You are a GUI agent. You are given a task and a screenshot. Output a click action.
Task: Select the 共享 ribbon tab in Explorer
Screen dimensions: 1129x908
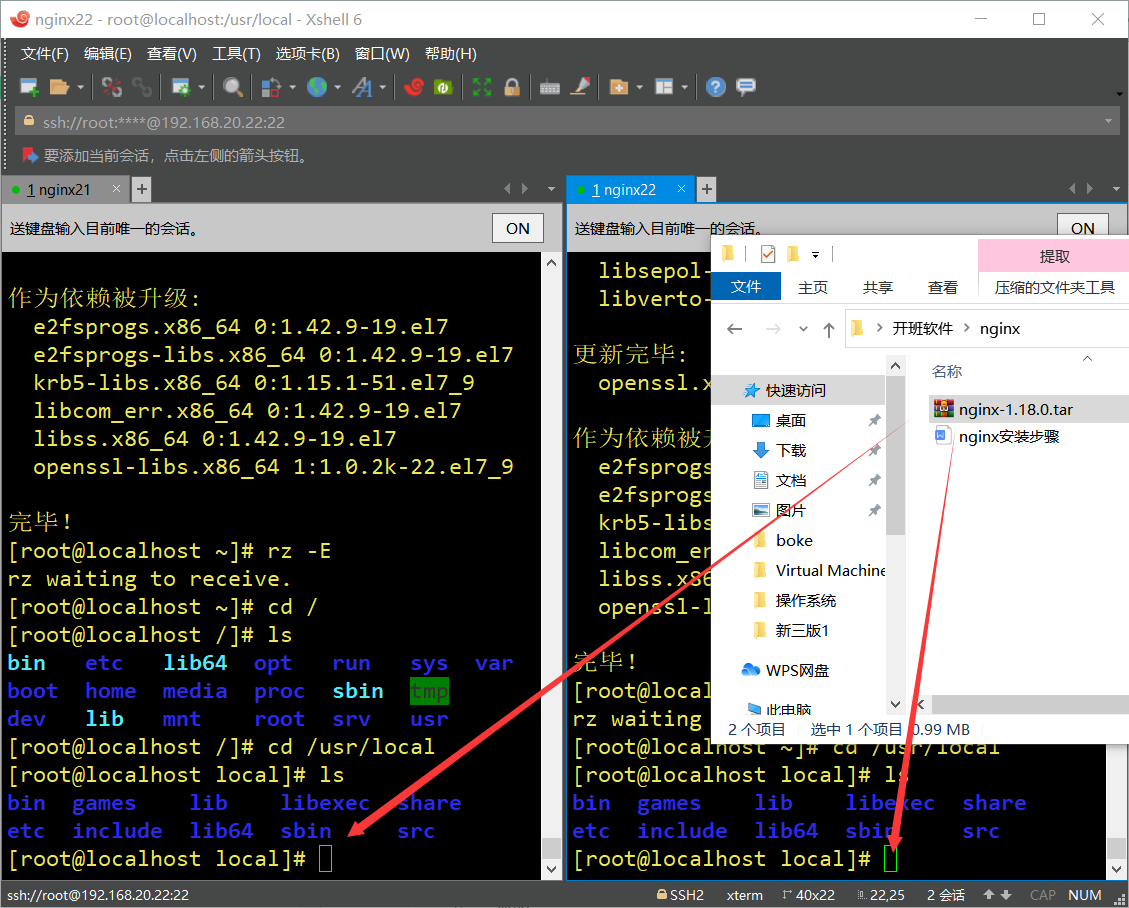point(878,287)
